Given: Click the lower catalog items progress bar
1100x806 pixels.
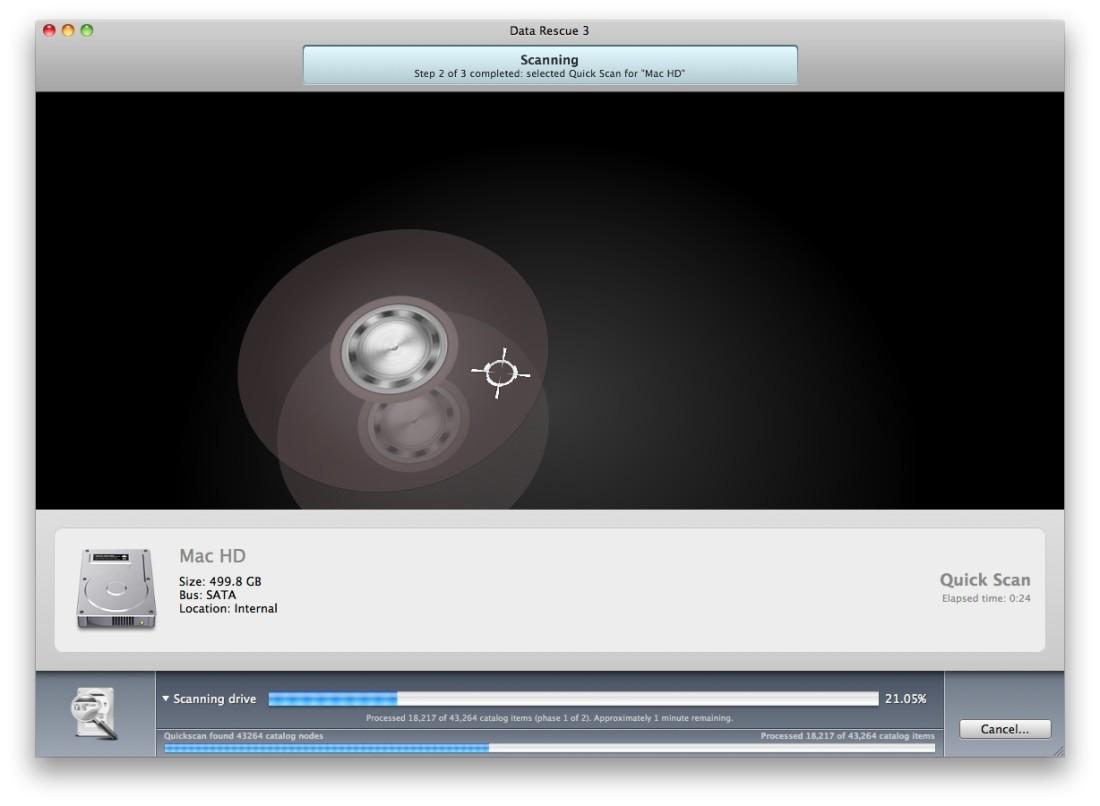Looking at the screenshot, I should [549, 748].
